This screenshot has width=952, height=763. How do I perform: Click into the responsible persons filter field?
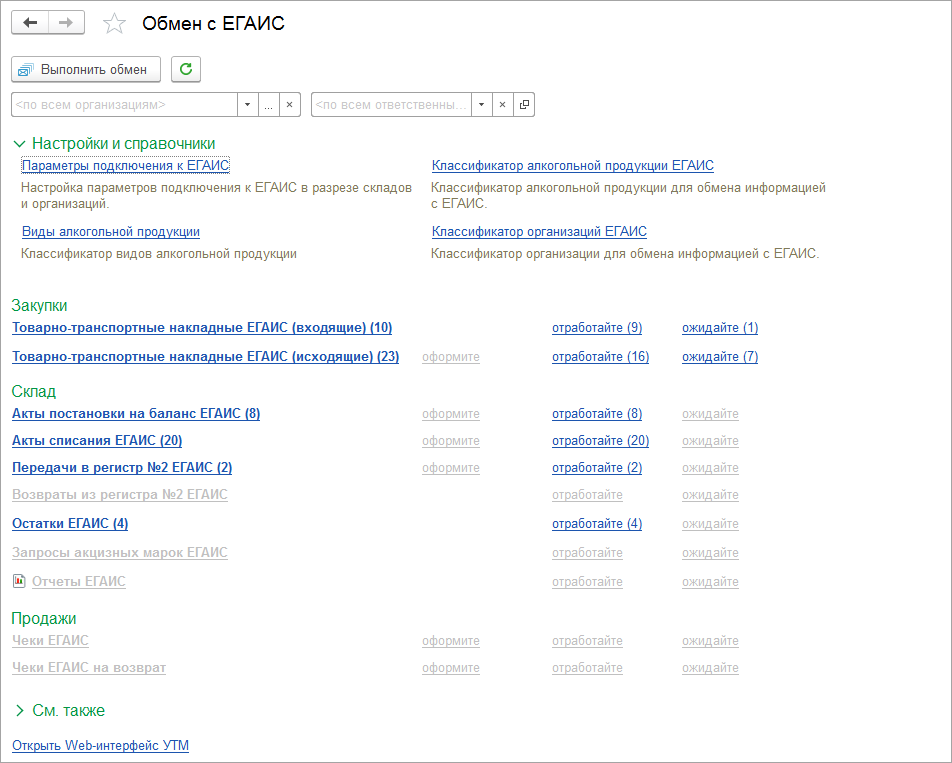[391, 104]
